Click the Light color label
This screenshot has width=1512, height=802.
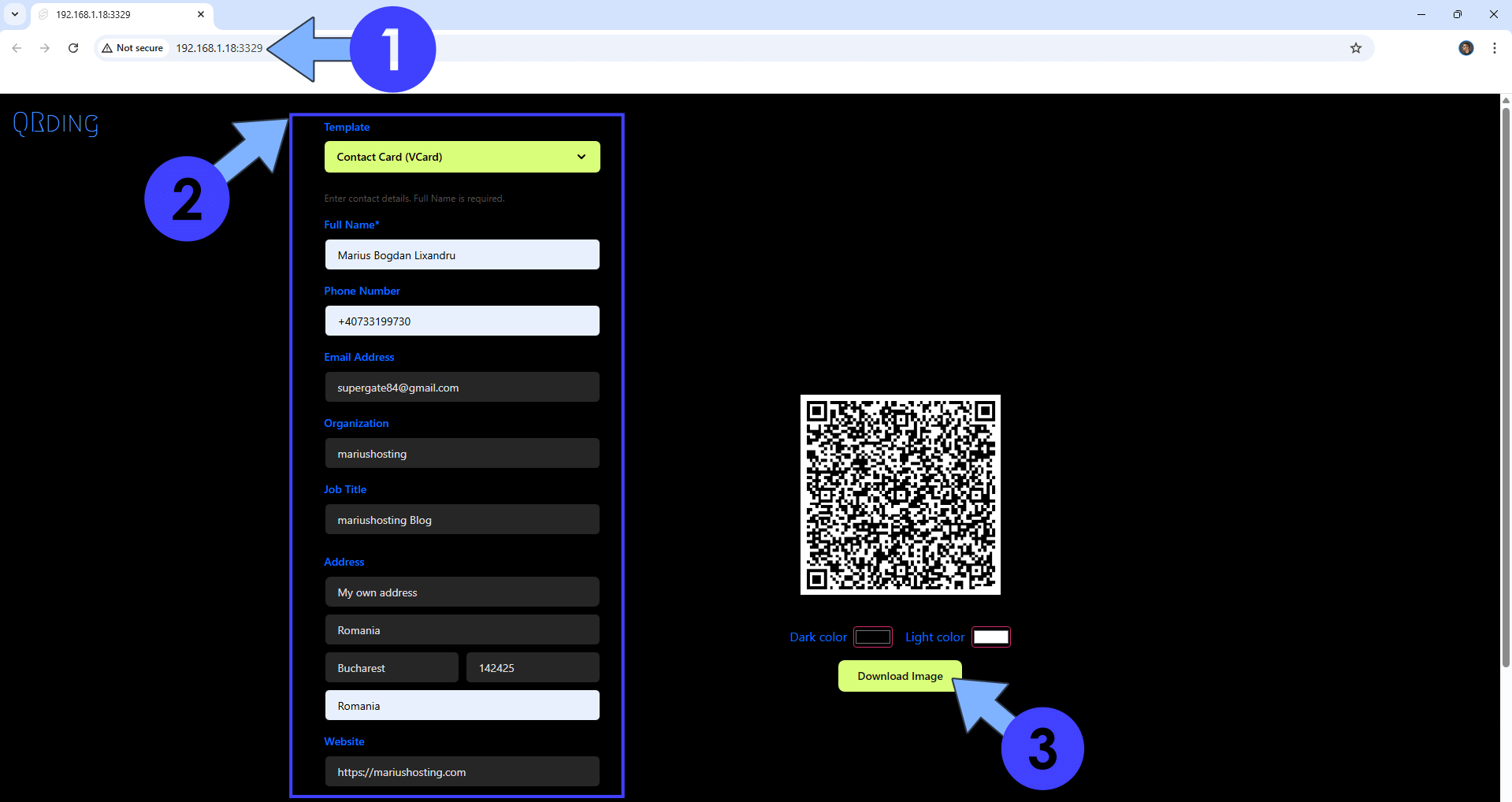934,637
